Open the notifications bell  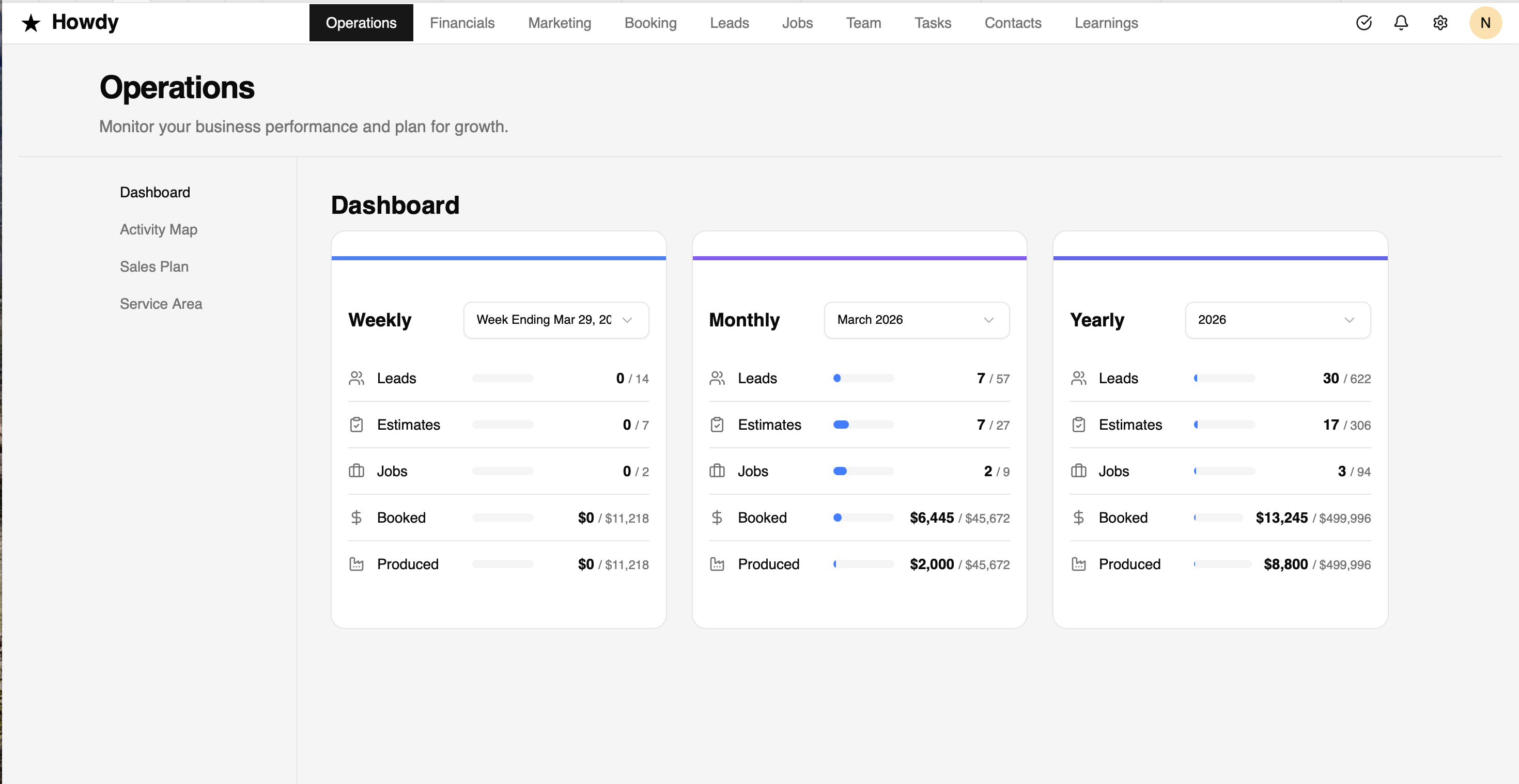pyautogui.click(x=1401, y=23)
